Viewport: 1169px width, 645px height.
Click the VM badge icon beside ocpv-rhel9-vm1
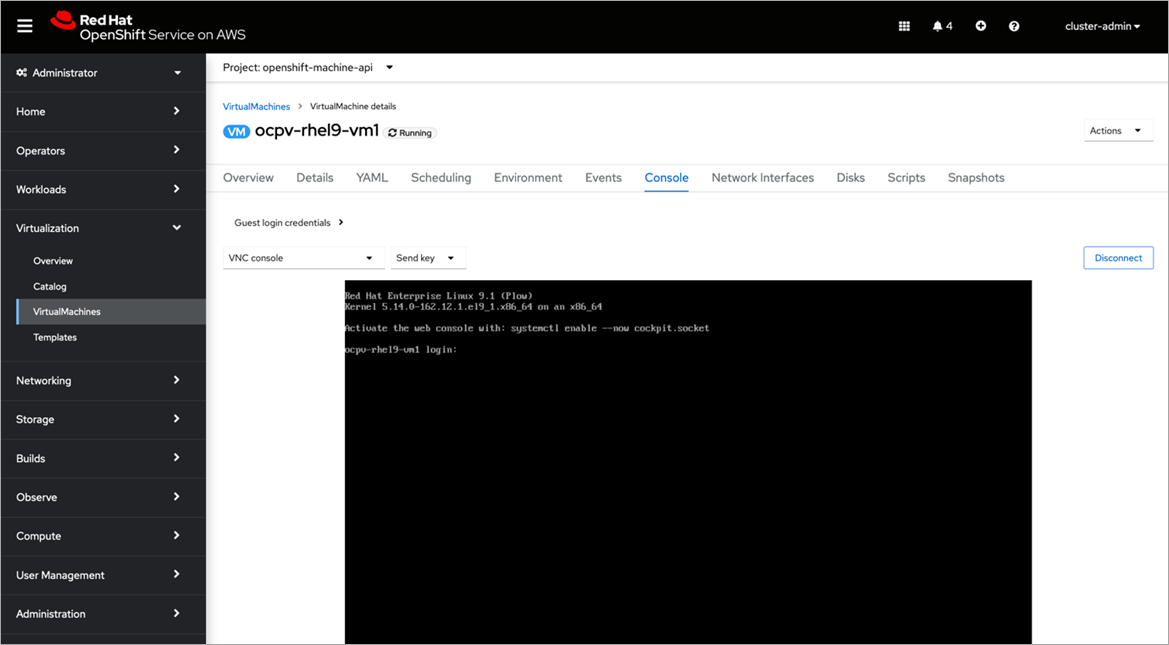click(236, 132)
